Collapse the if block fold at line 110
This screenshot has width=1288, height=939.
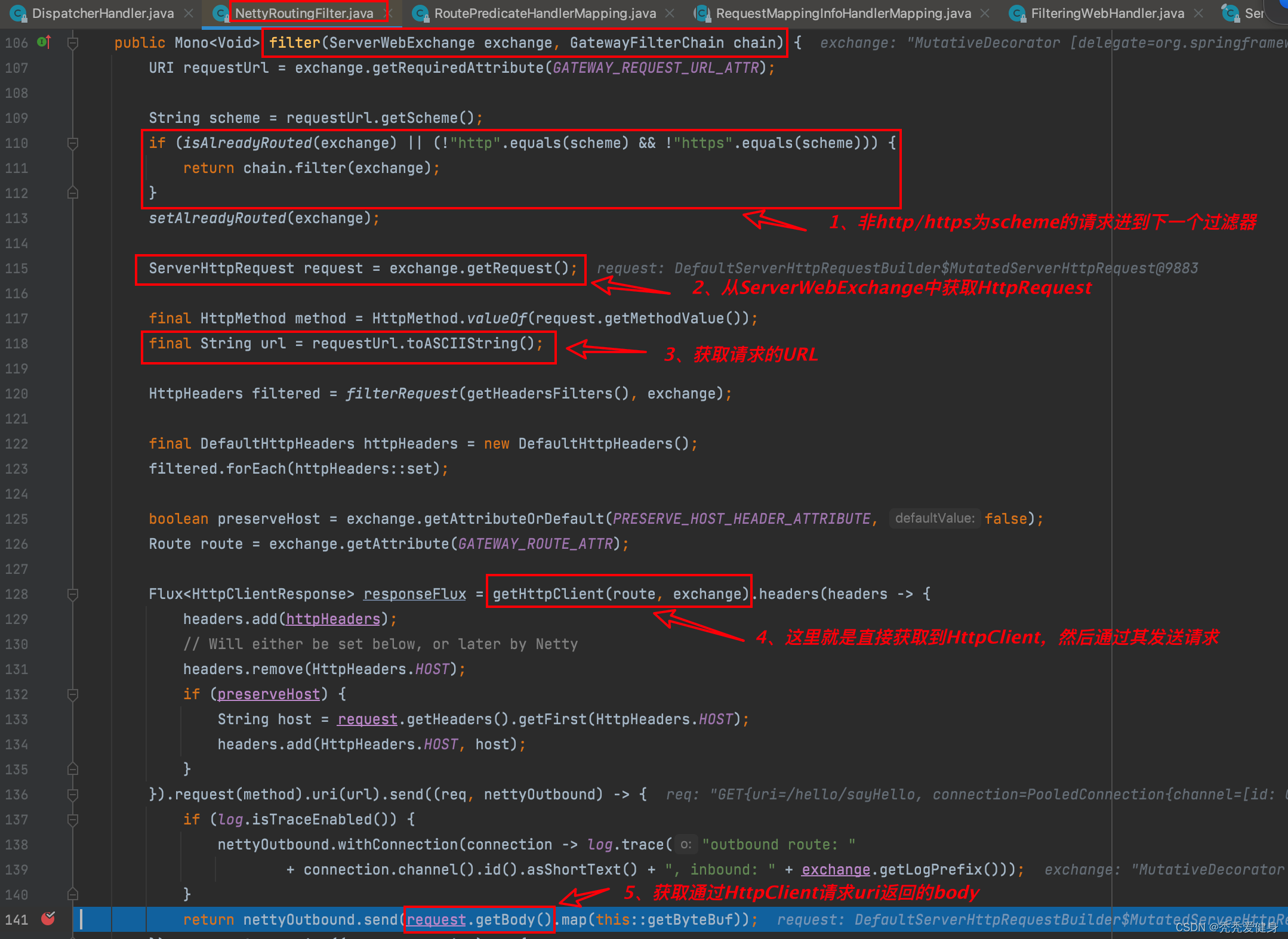[73, 143]
